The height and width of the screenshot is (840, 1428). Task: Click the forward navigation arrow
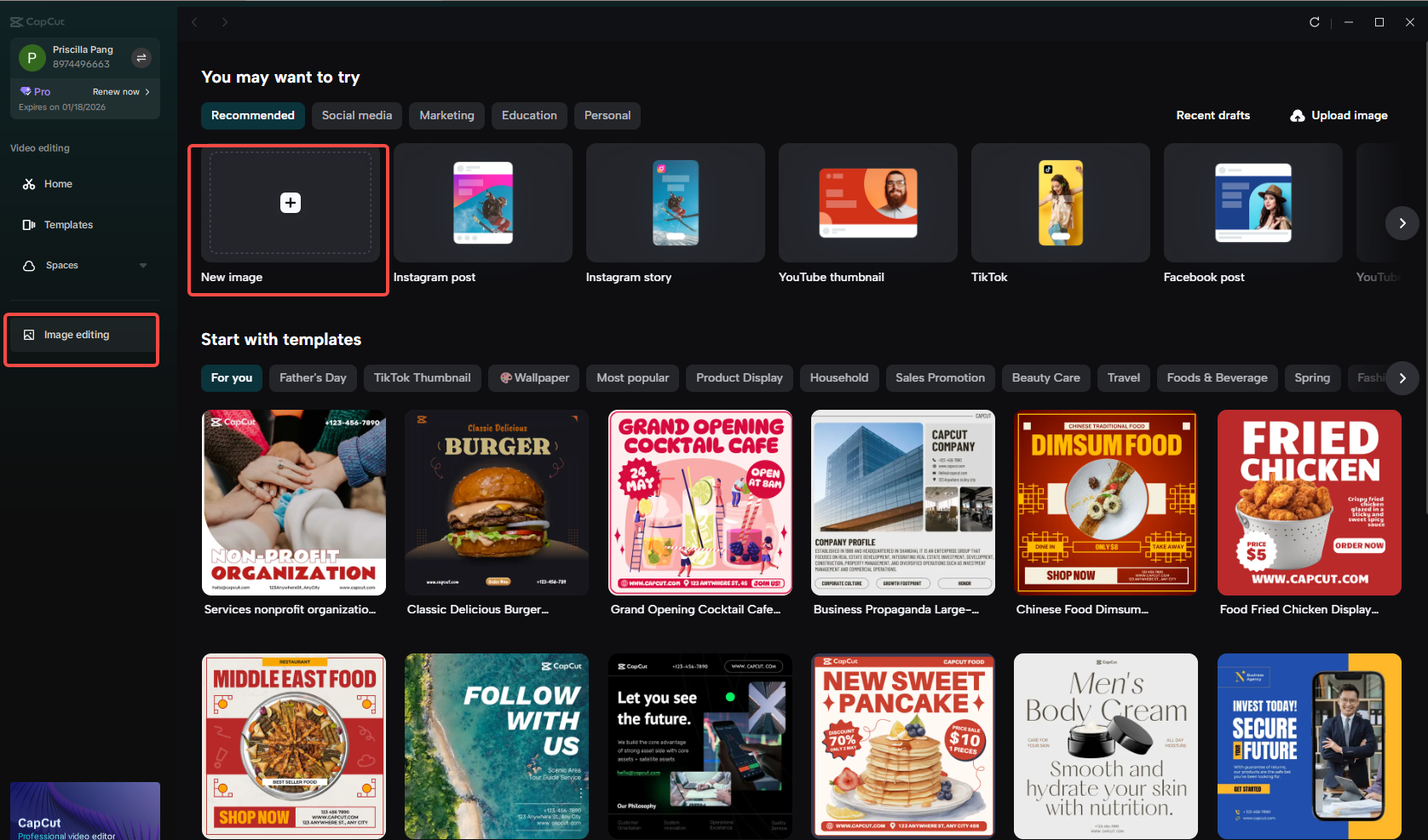pyautogui.click(x=225, y=22)
